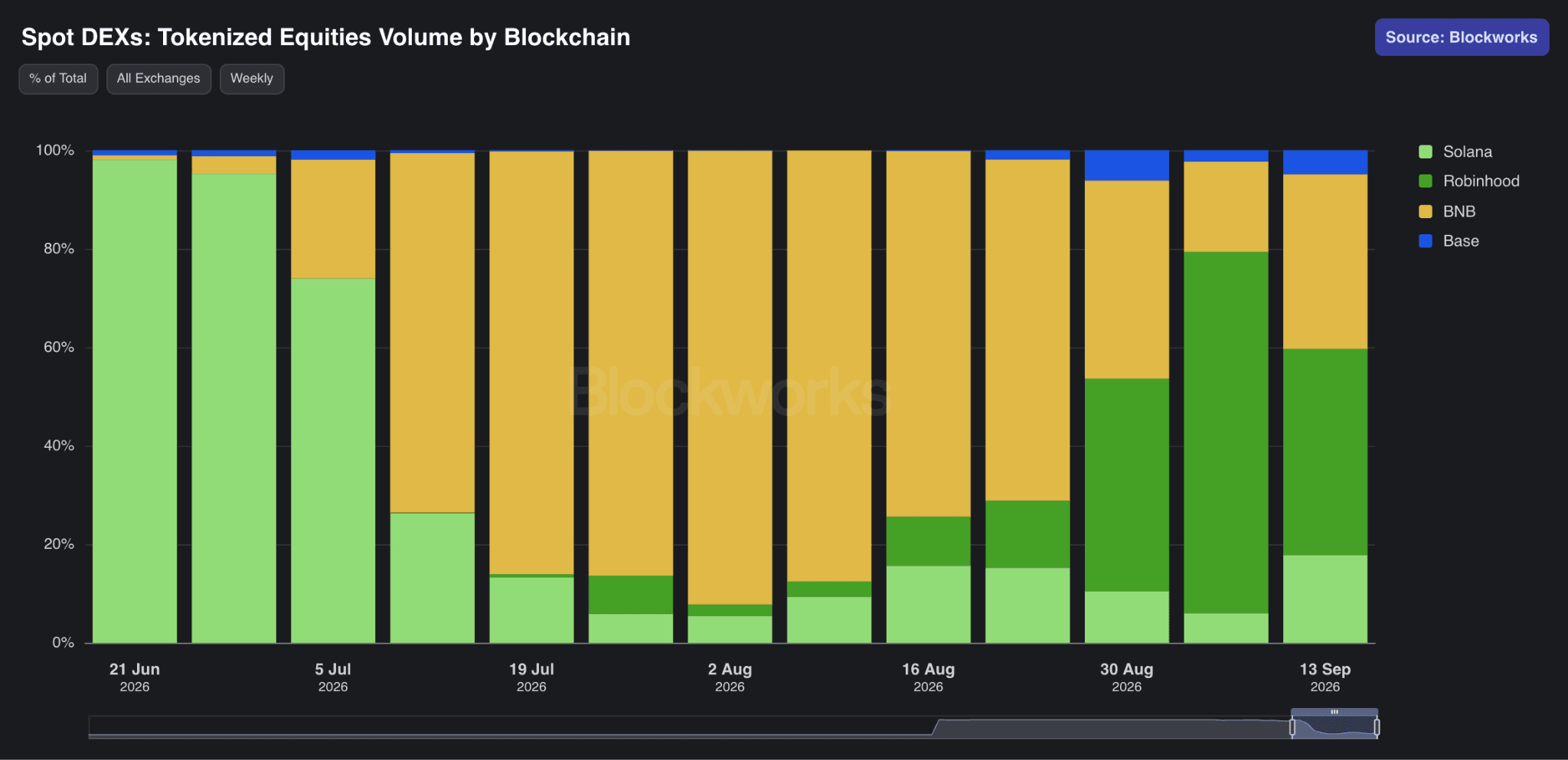This screenshot has height=760, width=1568.
Task: Click the Base blue legend swatch
Action: coord(1426,241)
